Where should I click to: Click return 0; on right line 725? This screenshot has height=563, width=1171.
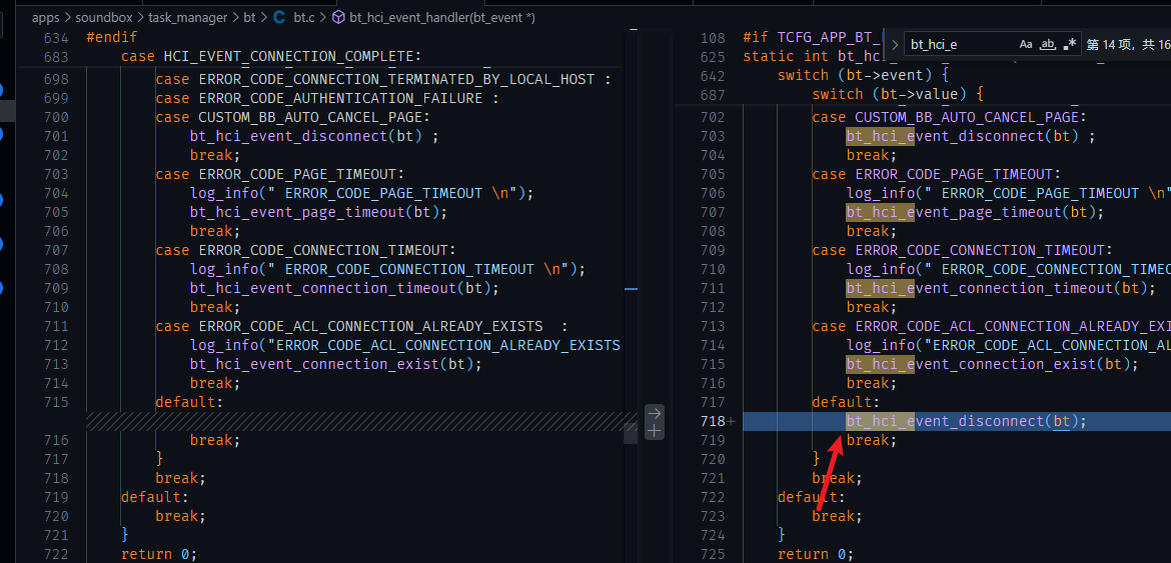coord(816,554)
